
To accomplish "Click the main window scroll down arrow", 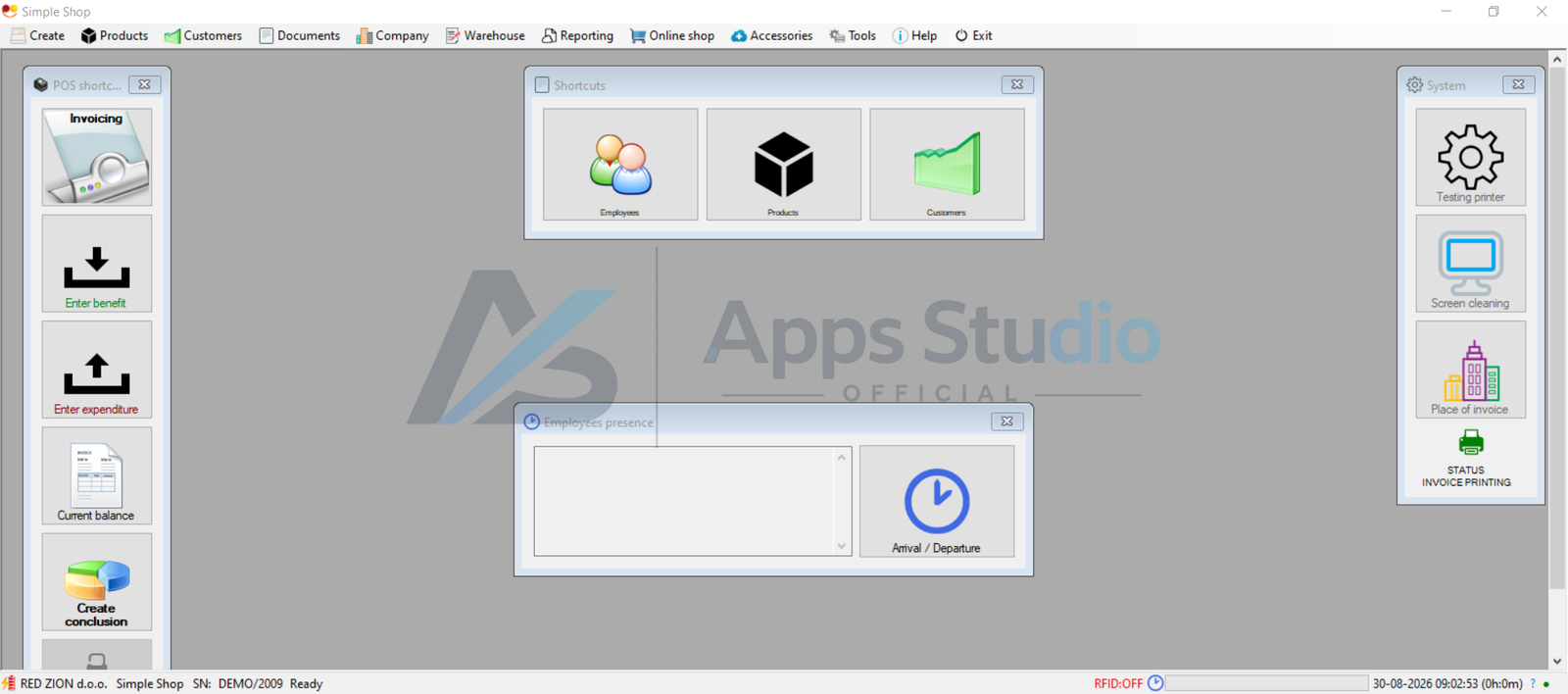I will pyautogui.click(x=1557, y=661).
